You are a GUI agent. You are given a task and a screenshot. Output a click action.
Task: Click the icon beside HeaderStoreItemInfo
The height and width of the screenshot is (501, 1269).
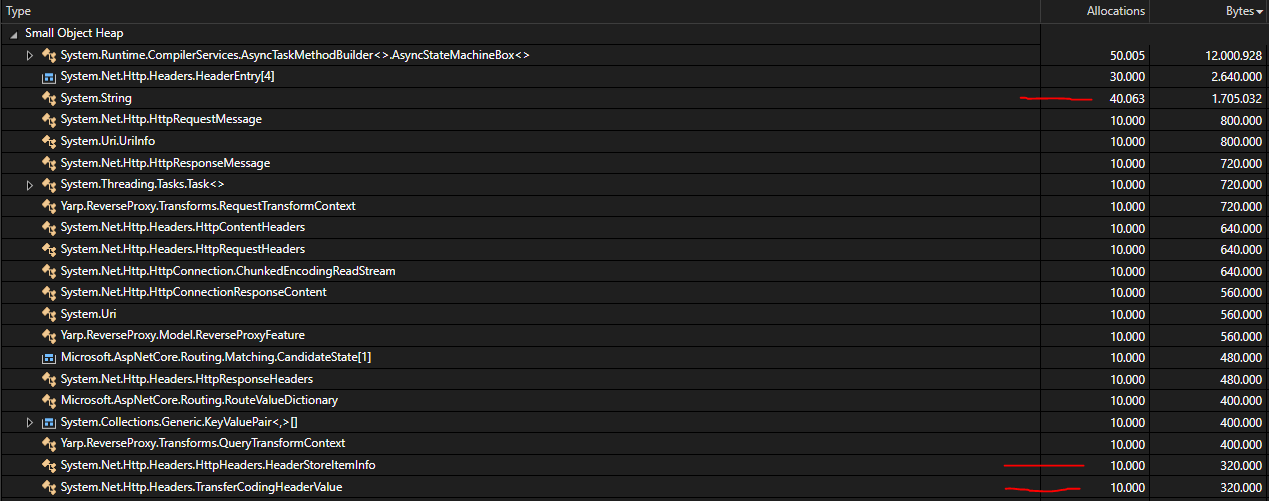(x=48, y=465)
